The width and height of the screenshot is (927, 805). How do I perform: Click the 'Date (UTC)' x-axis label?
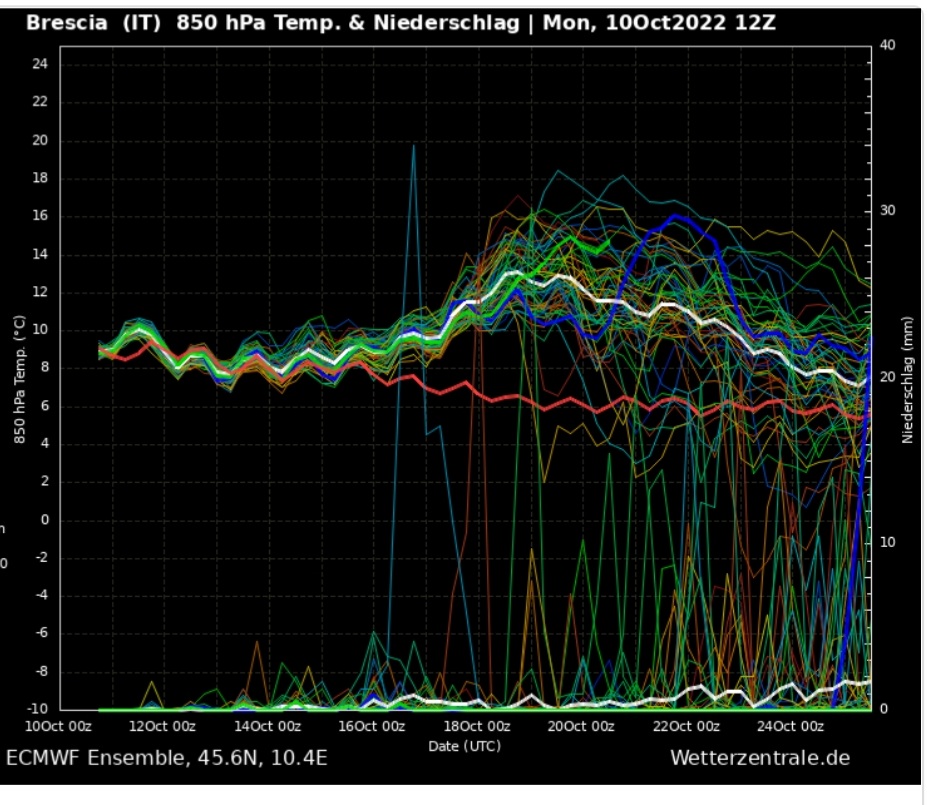[x=464, y=746]
